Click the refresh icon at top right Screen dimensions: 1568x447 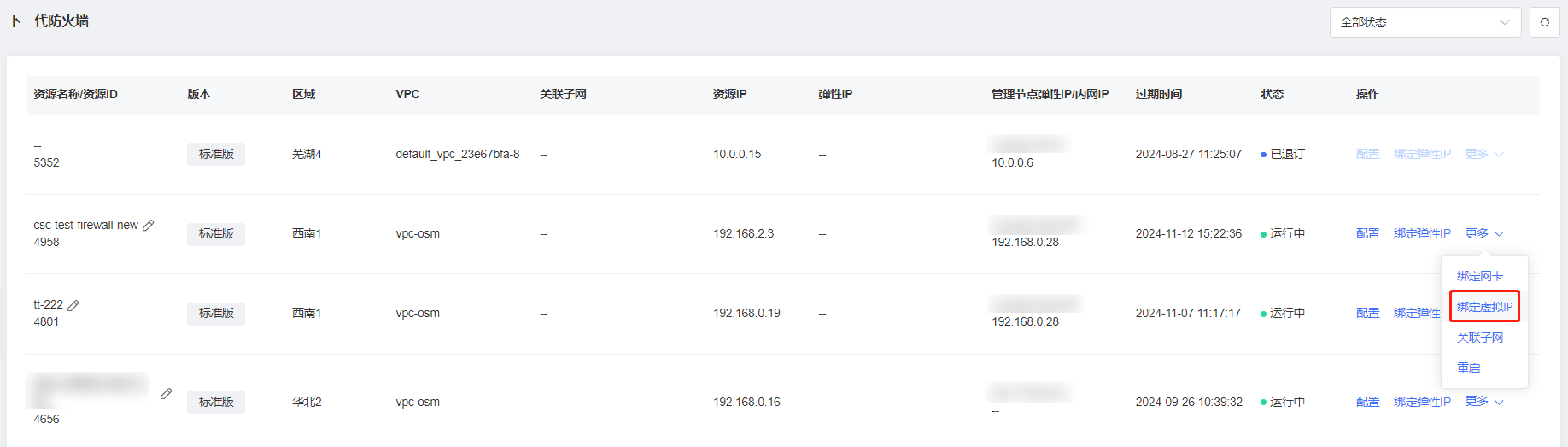coord(1544,22)
